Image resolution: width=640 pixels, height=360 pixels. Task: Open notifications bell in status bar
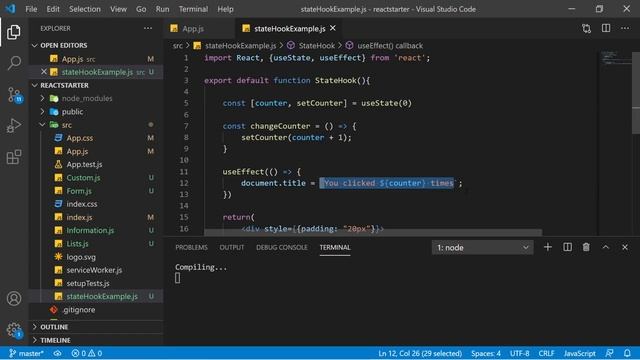tap(627, 353)
